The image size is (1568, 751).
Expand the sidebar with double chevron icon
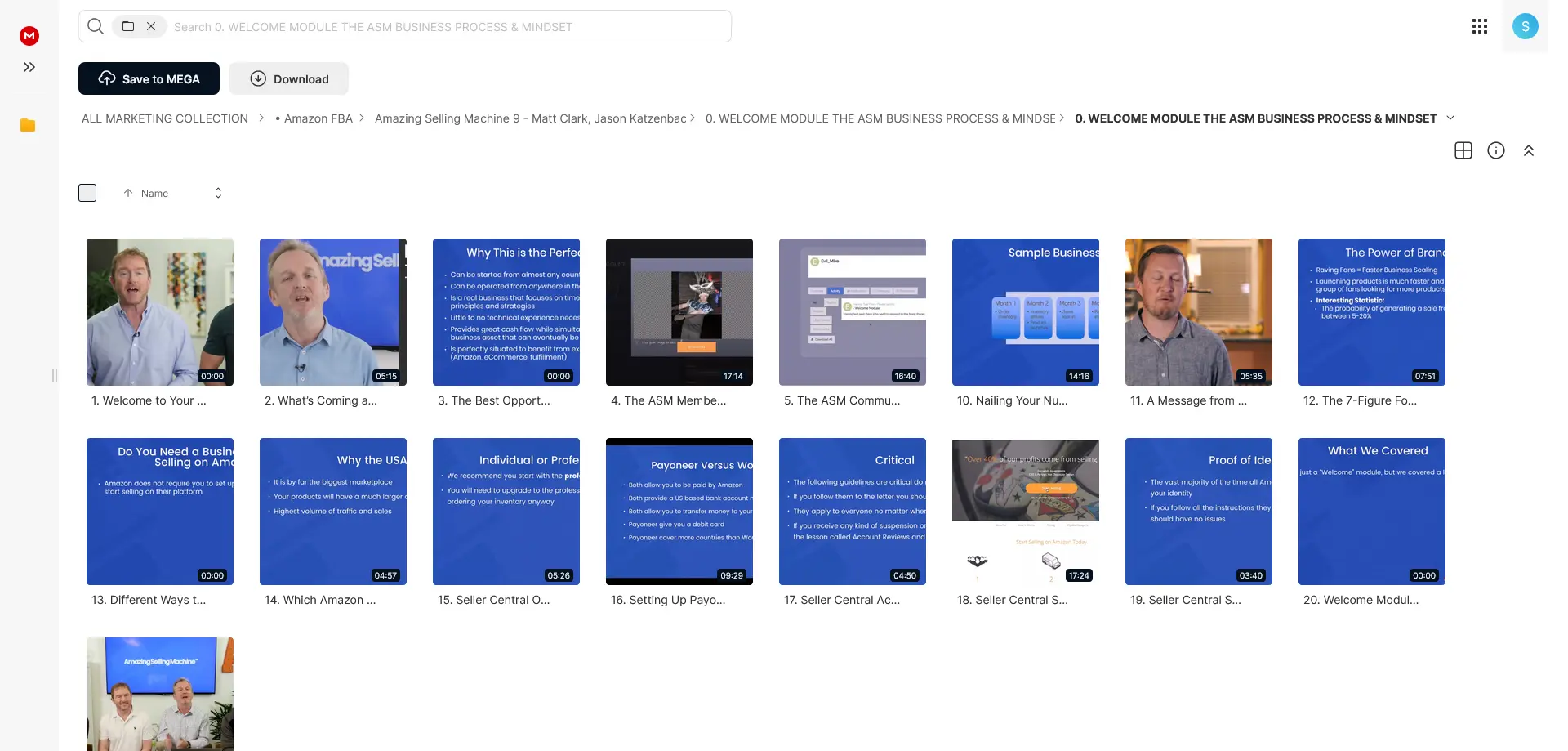pos(29,67)
